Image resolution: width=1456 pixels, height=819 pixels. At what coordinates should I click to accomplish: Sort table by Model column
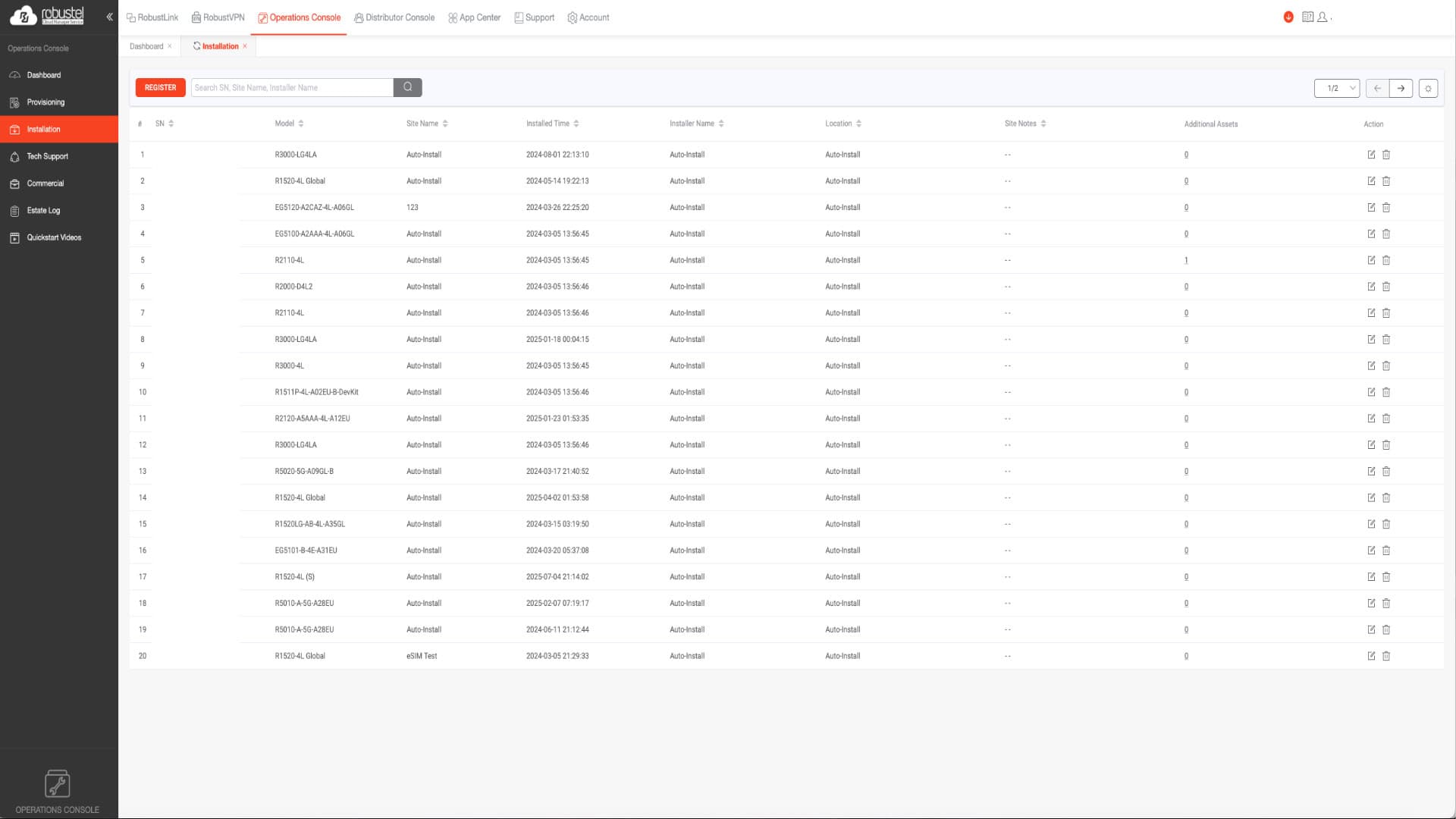pos(301,124)
